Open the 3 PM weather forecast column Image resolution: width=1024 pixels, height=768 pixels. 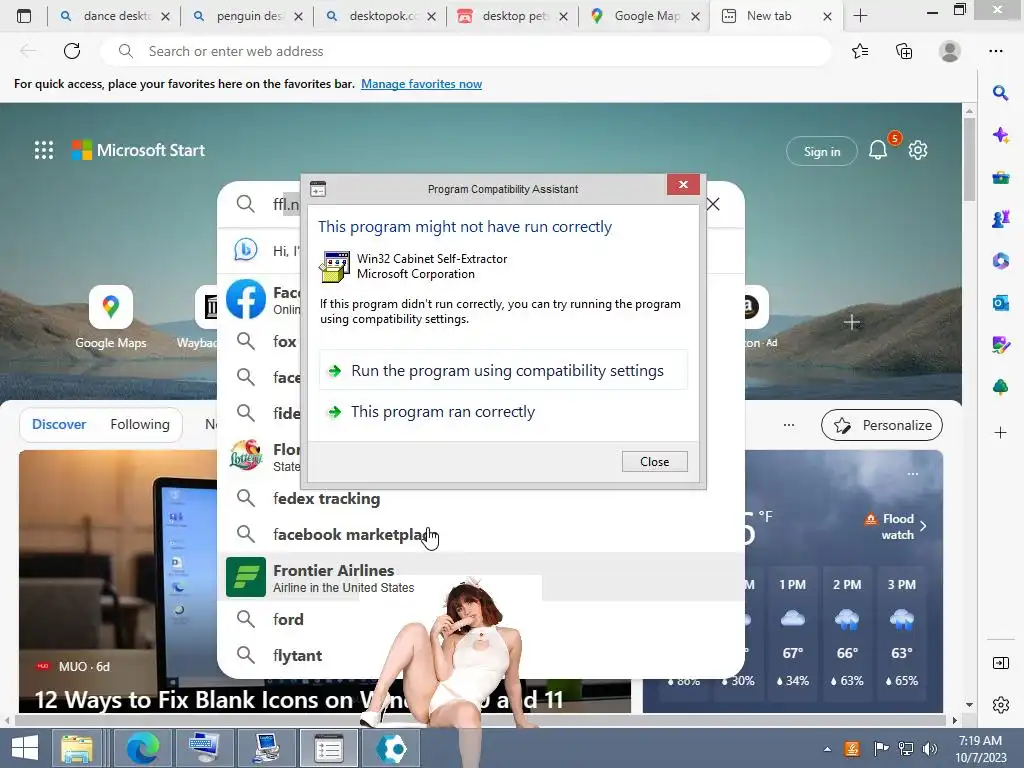point(902,632)
